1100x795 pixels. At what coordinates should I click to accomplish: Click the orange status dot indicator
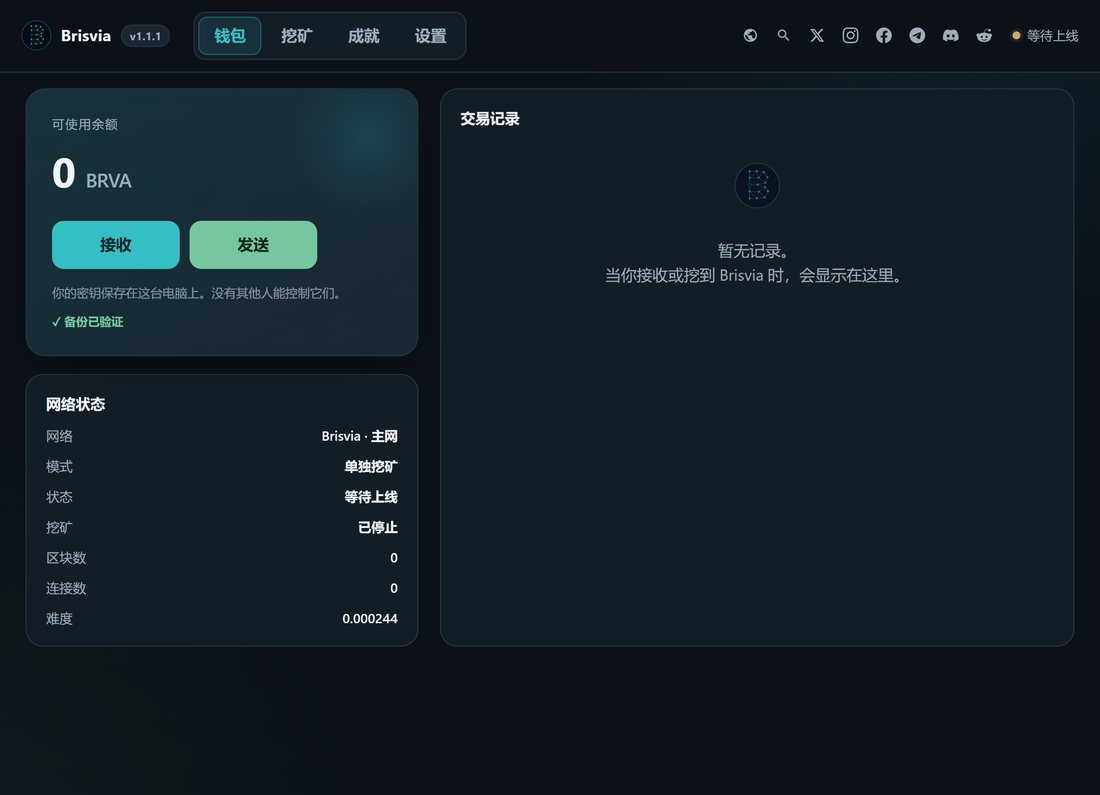[x=1016, y=35]
